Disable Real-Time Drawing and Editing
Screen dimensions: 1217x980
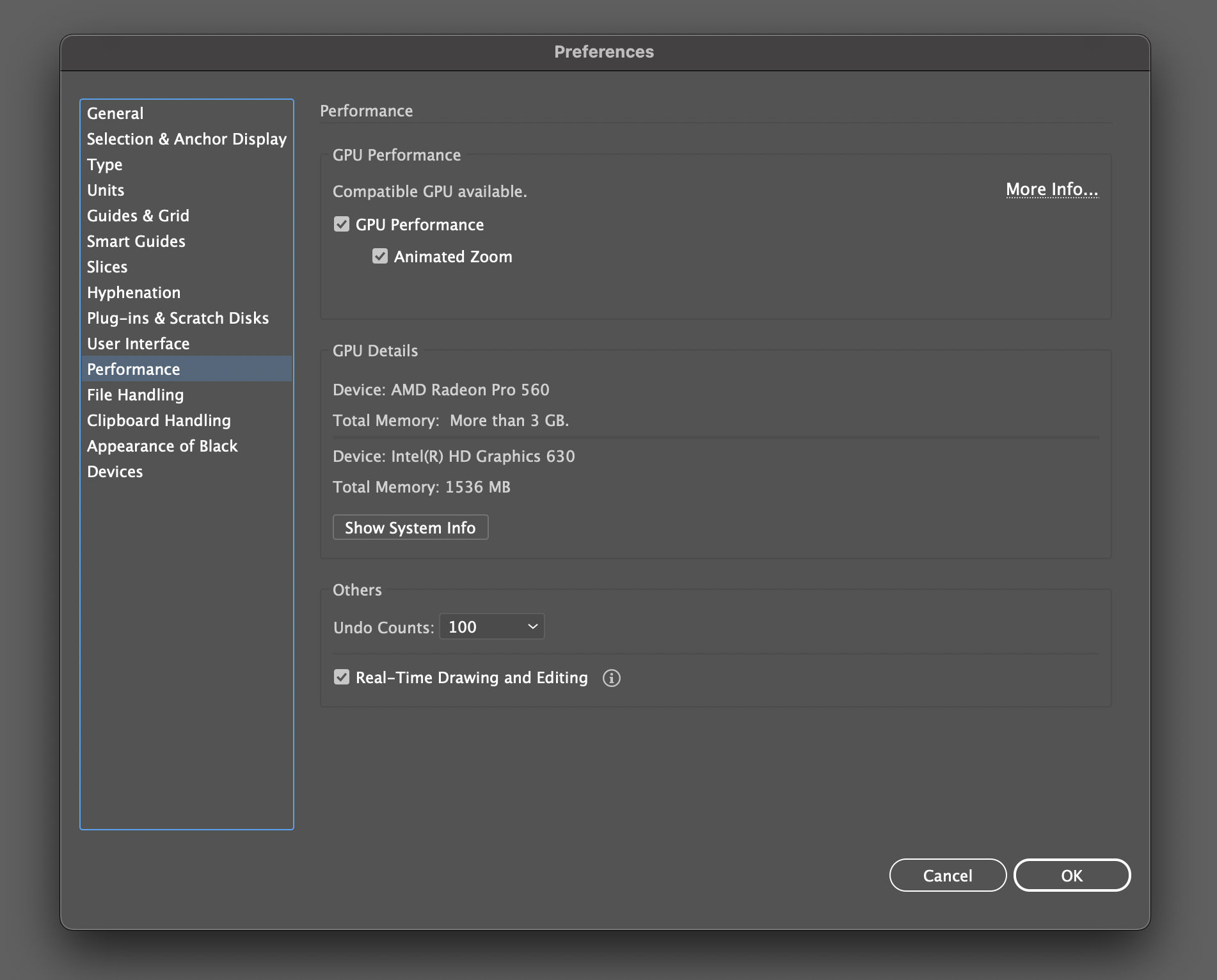(341, 677)
